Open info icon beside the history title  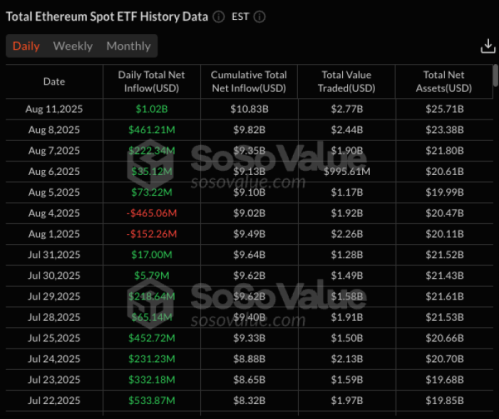click(219, 17)
